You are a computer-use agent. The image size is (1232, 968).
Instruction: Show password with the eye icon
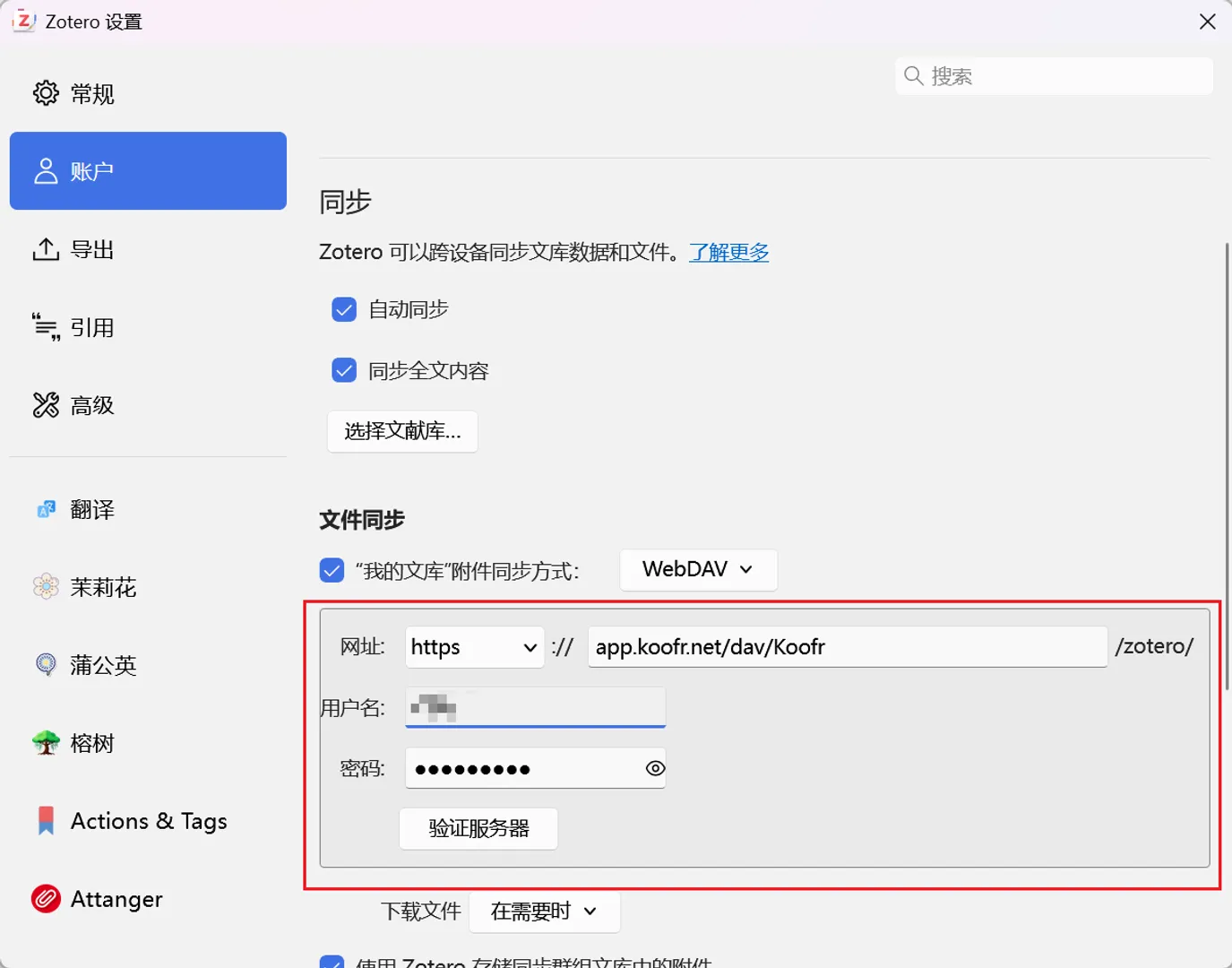pos(655,768)
